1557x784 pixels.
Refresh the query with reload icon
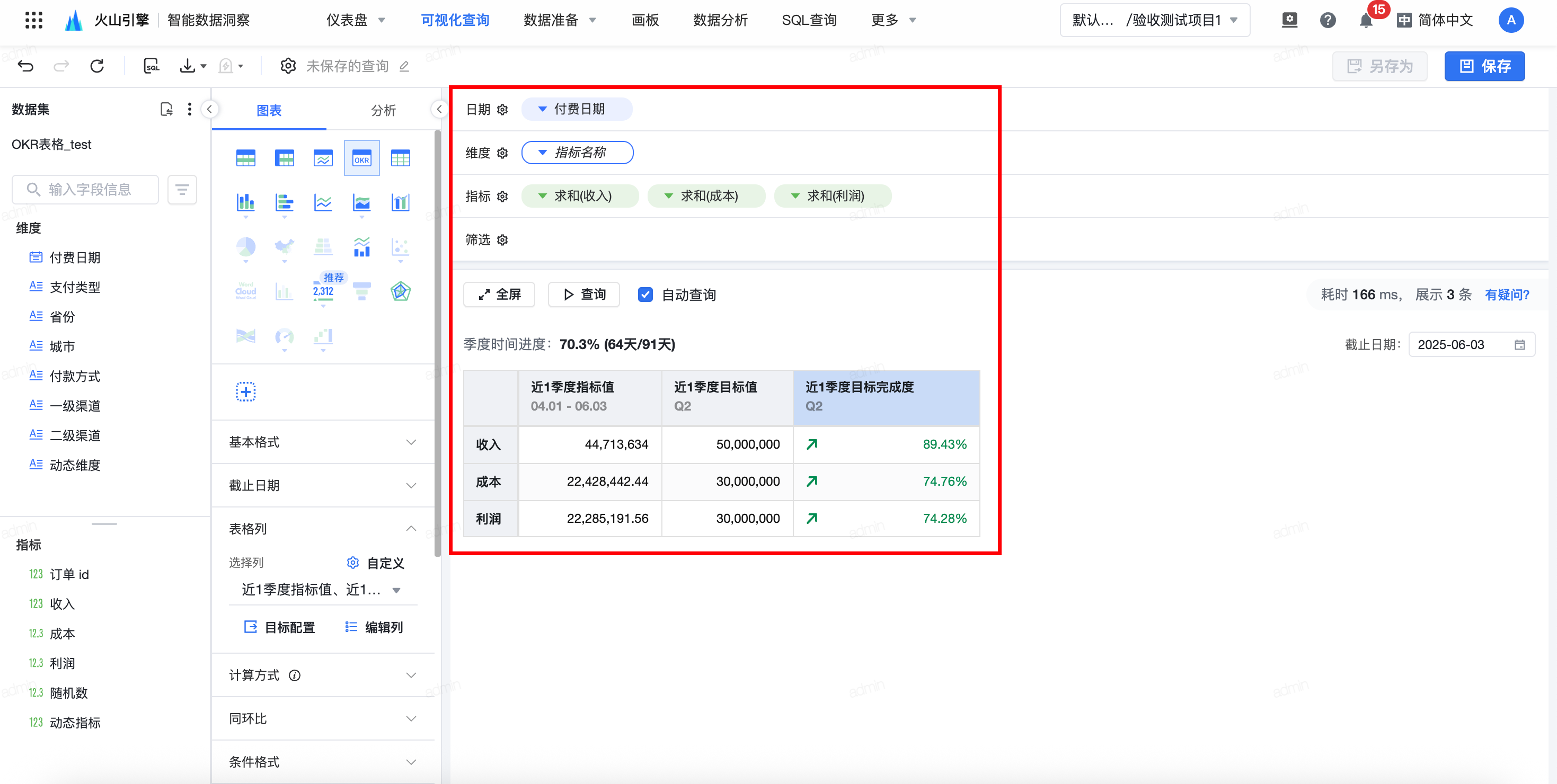(x=96, y=66)
